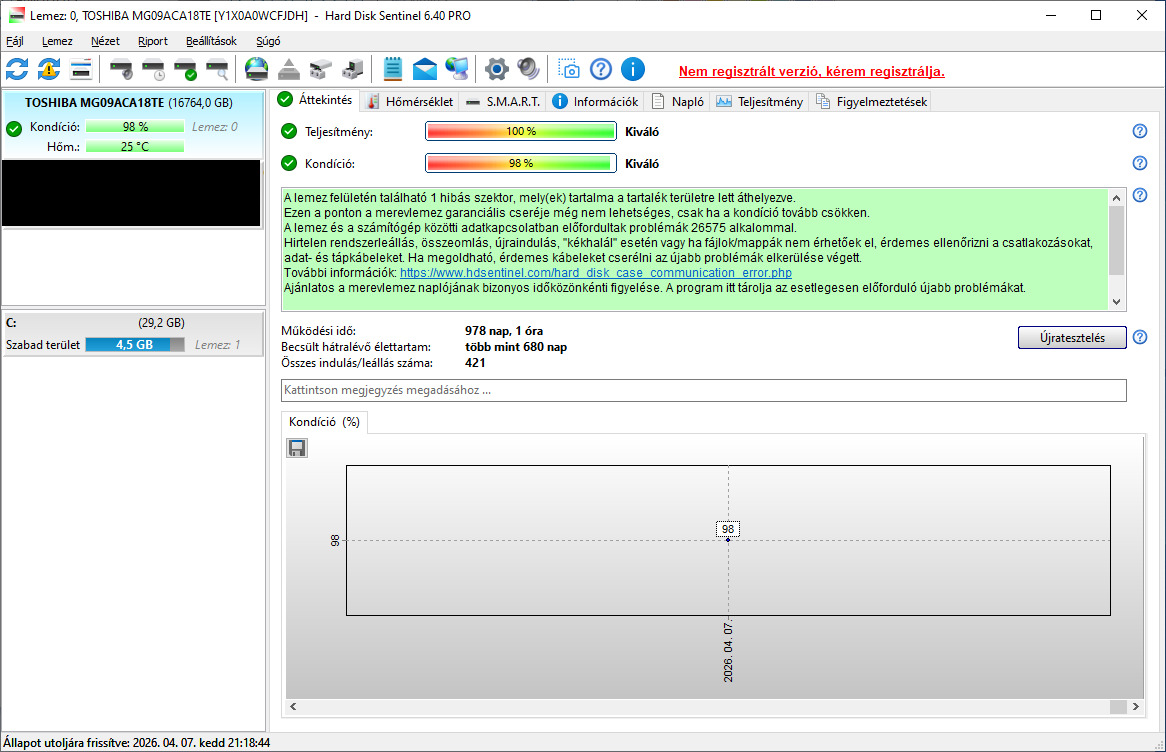Click the disk panel icon beside the refresh buttons
The height and width of the screenshot is (752, 1166).
pyautogui.click(x=80, y=70)
